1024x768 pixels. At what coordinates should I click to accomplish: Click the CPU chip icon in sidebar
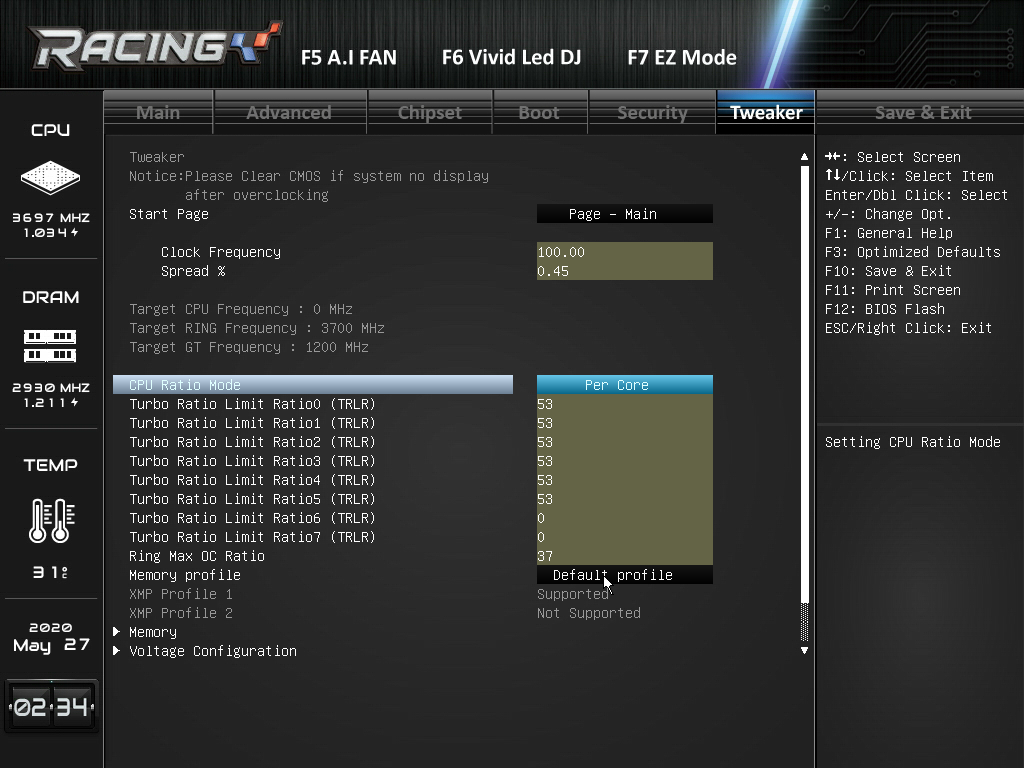click(50, 177)
